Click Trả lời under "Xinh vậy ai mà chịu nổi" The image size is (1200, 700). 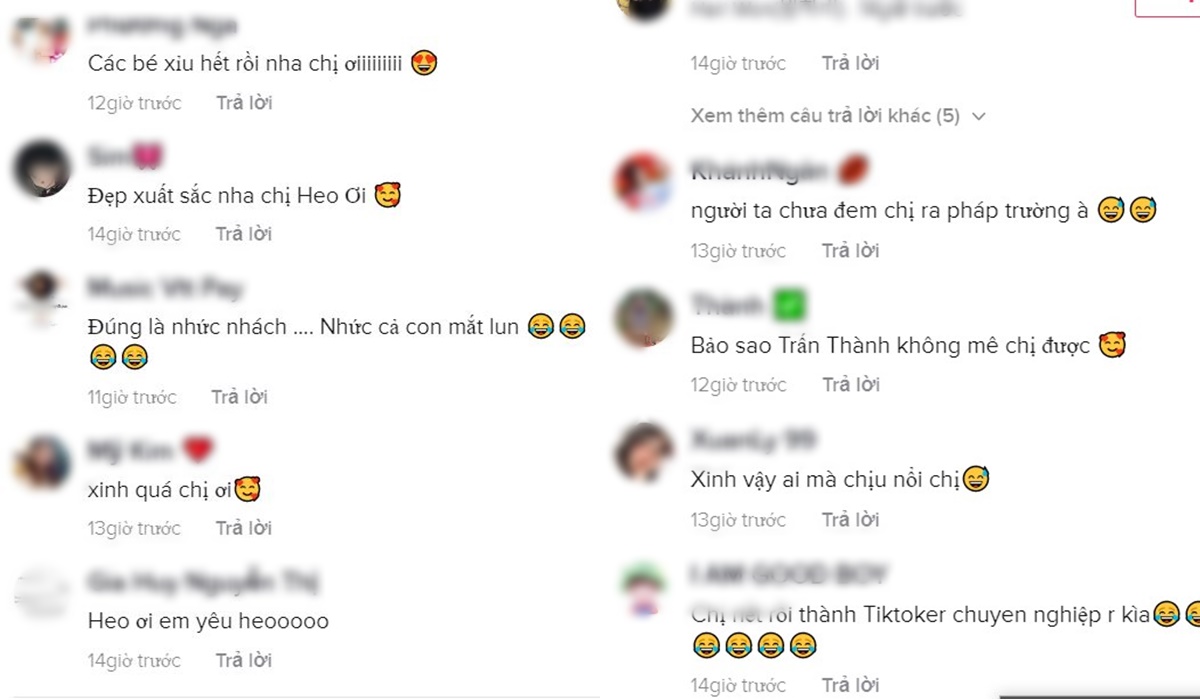tap(850, 519)
